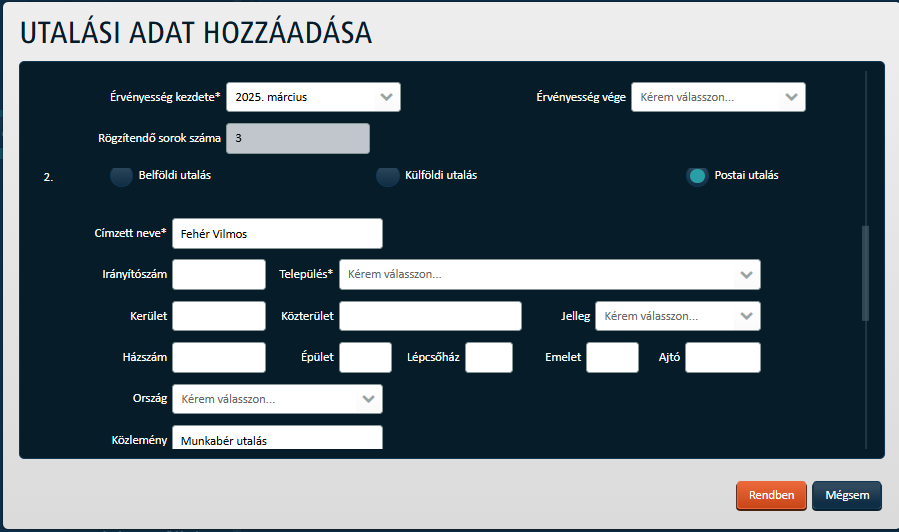Click into the Irányítószám field

point(219,275)
